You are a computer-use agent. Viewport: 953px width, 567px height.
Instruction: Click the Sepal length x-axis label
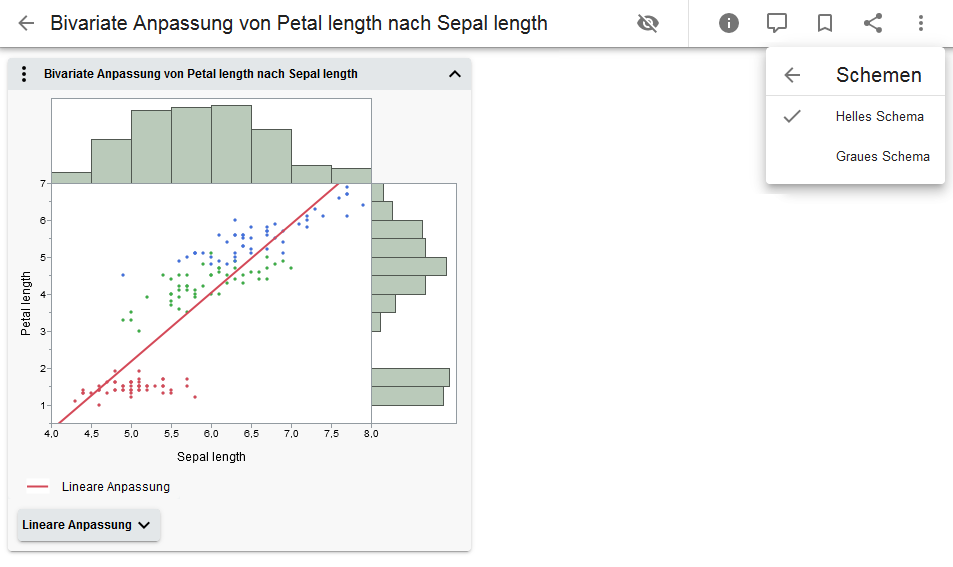tap(211, 457)
